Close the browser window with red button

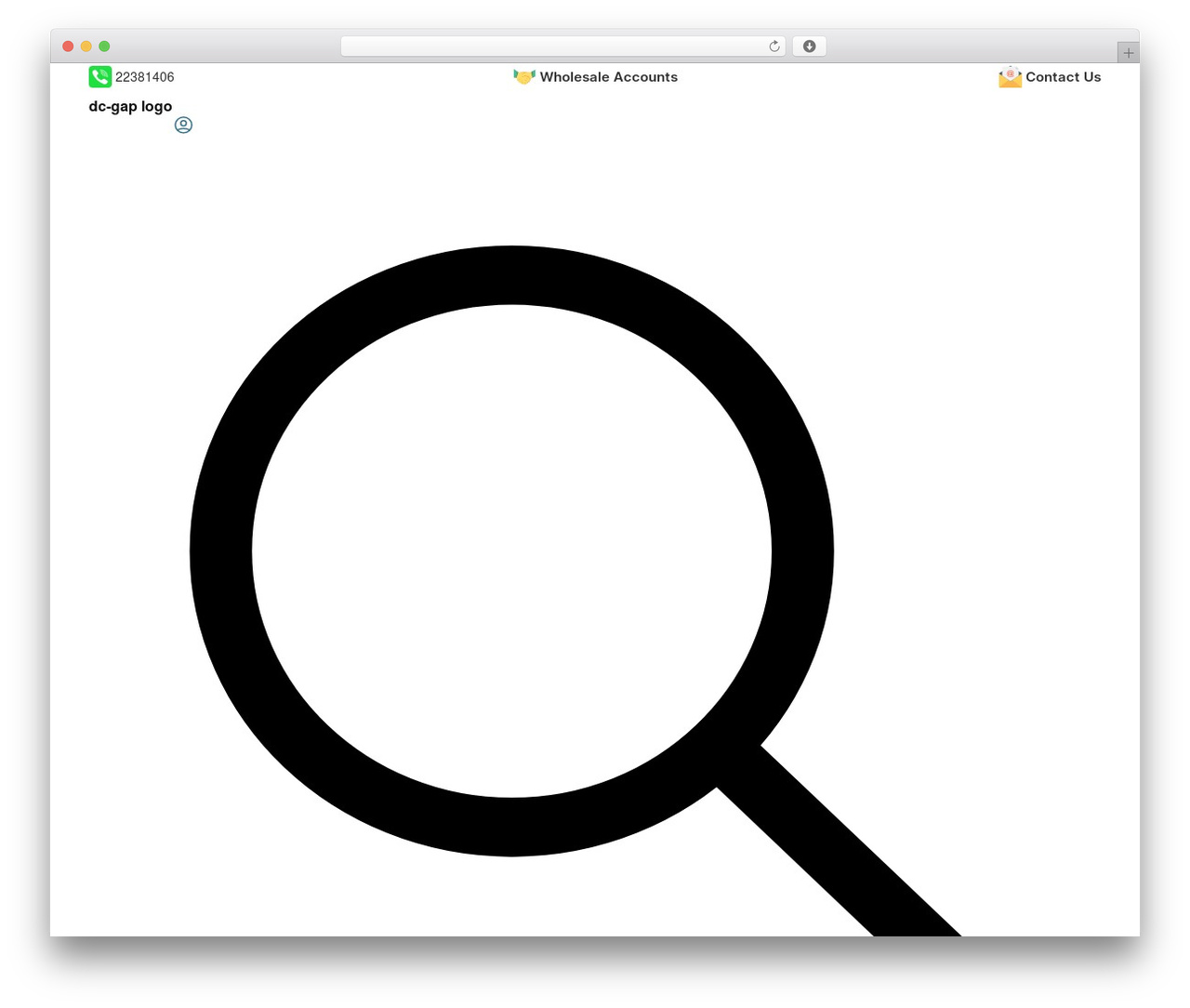click(x=68, y=46)
